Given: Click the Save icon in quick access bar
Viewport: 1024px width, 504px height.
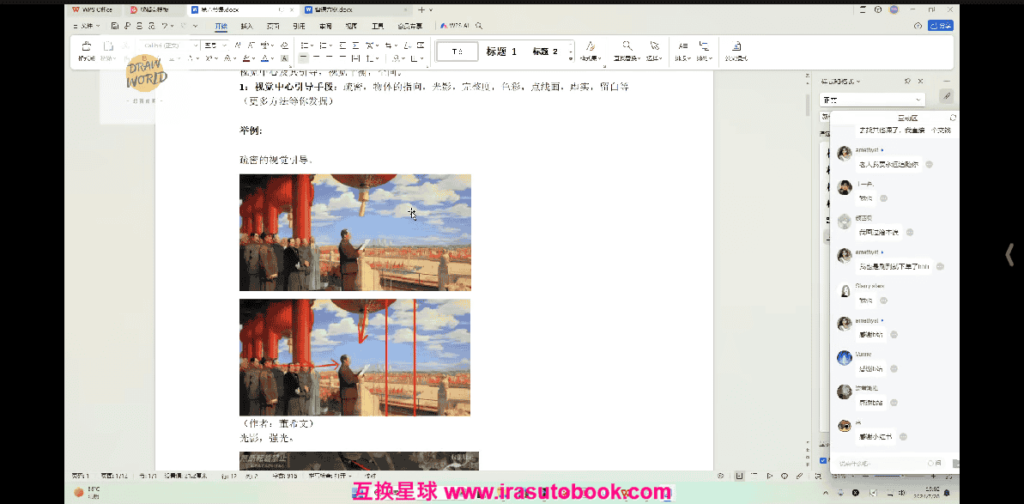Looking at the screenshot, I should pos(114,26).
